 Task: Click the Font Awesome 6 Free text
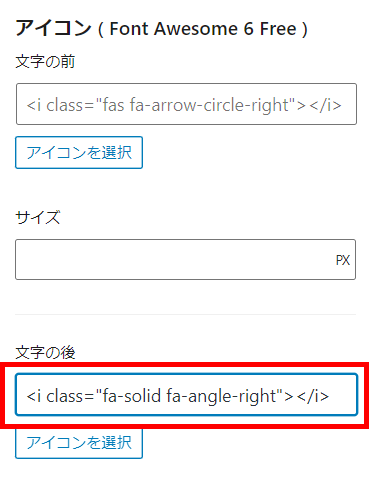pos(203,29)
